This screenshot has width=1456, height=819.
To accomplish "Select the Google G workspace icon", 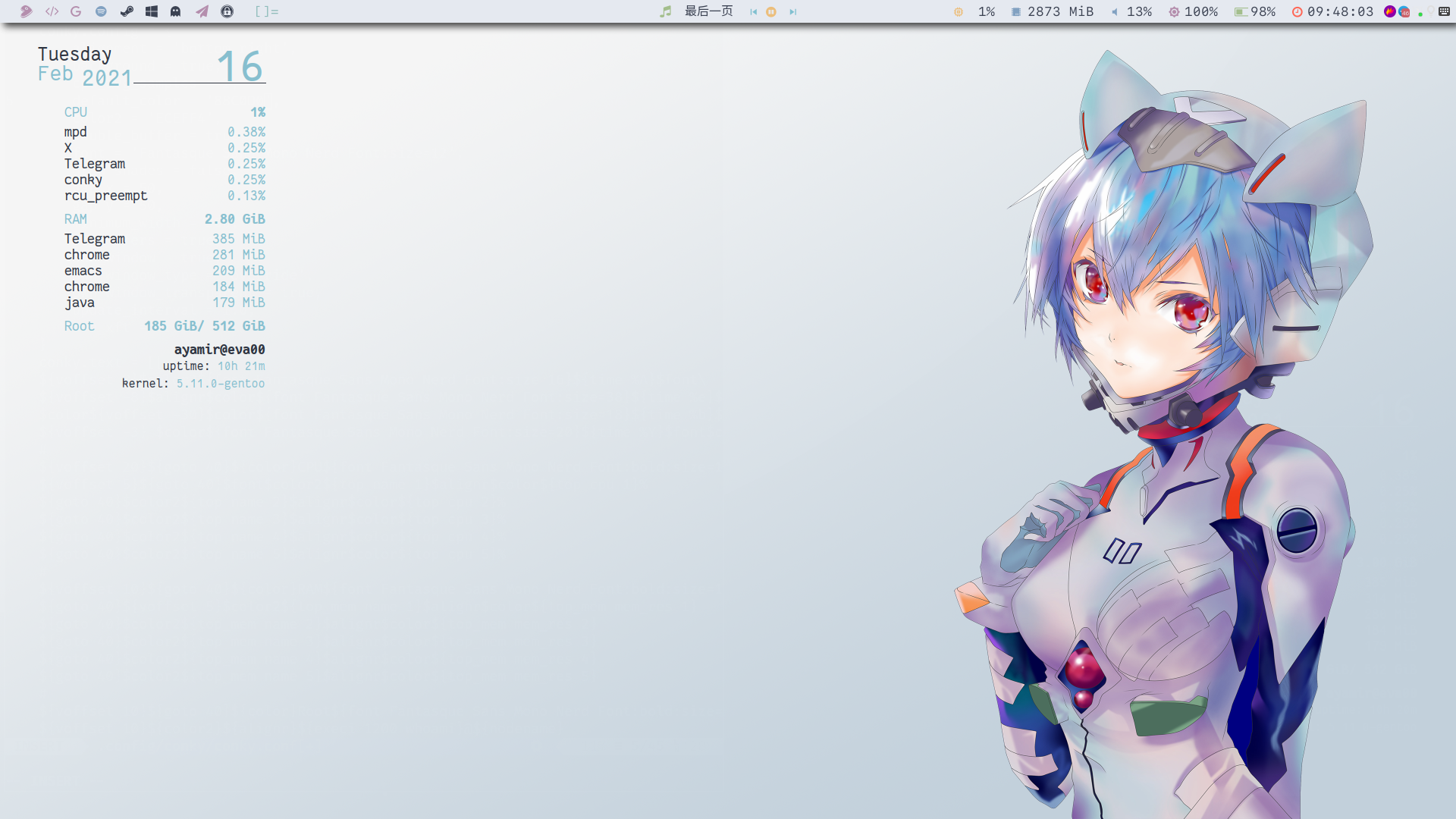I will 76,11.
